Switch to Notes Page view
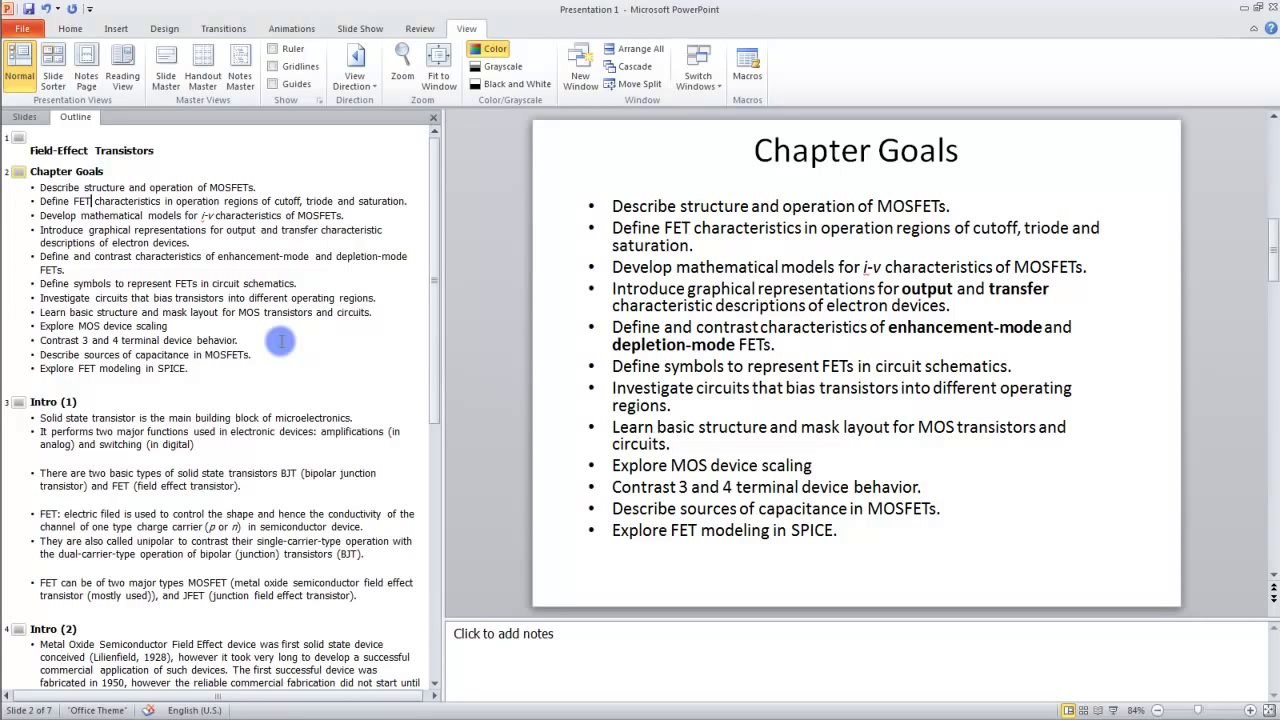This screenshot has height=720, width=1280. pyautogui.click(x=86, y=67)
